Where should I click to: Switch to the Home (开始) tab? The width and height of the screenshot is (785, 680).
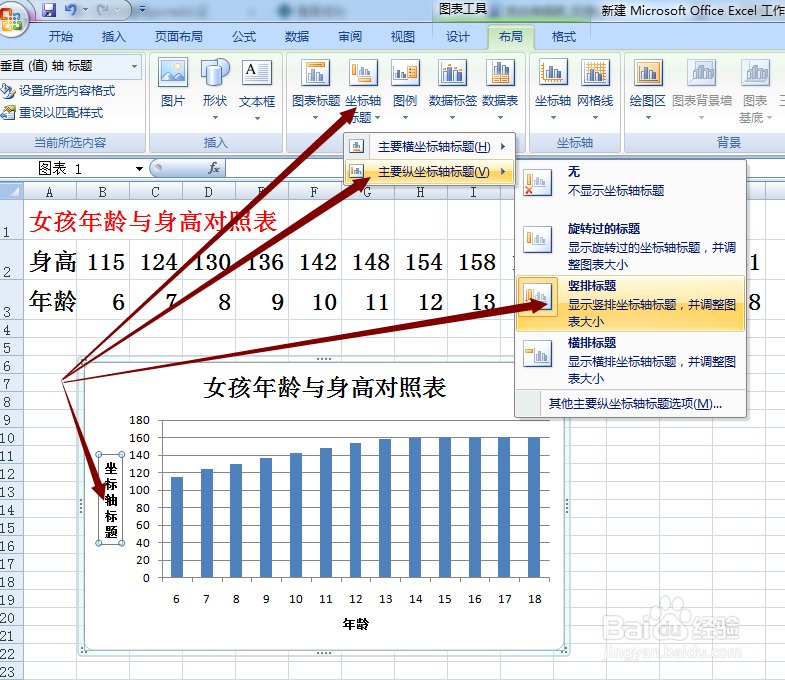click(x=61, y=37)
